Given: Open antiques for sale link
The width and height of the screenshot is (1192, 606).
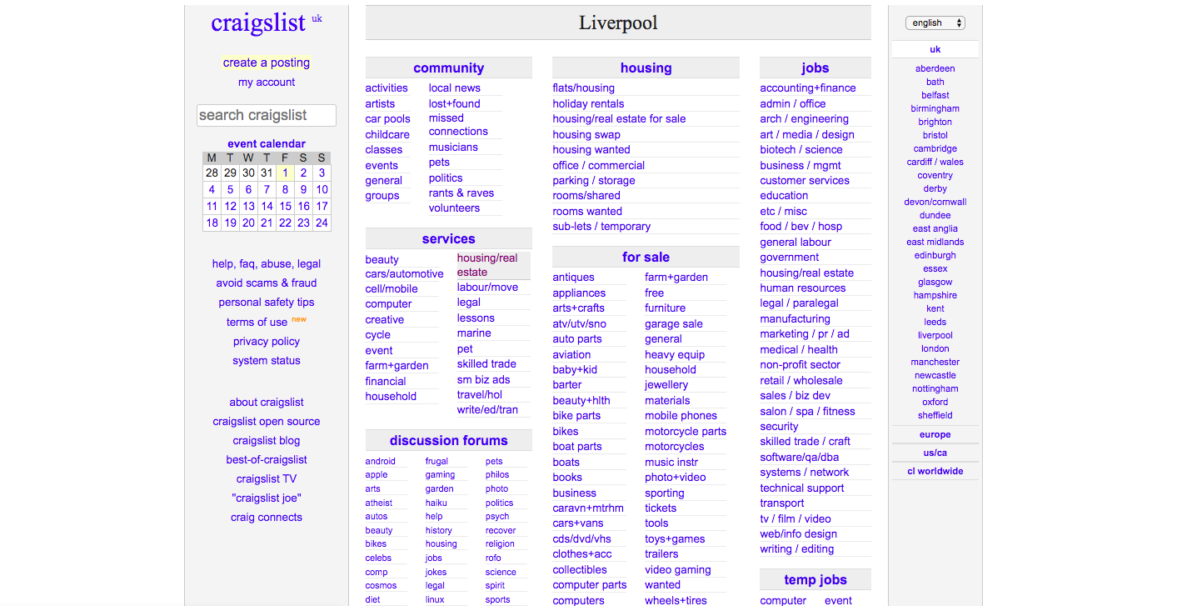Looking at the screenshot, I should pyautogui.click(x=573, y=278).
